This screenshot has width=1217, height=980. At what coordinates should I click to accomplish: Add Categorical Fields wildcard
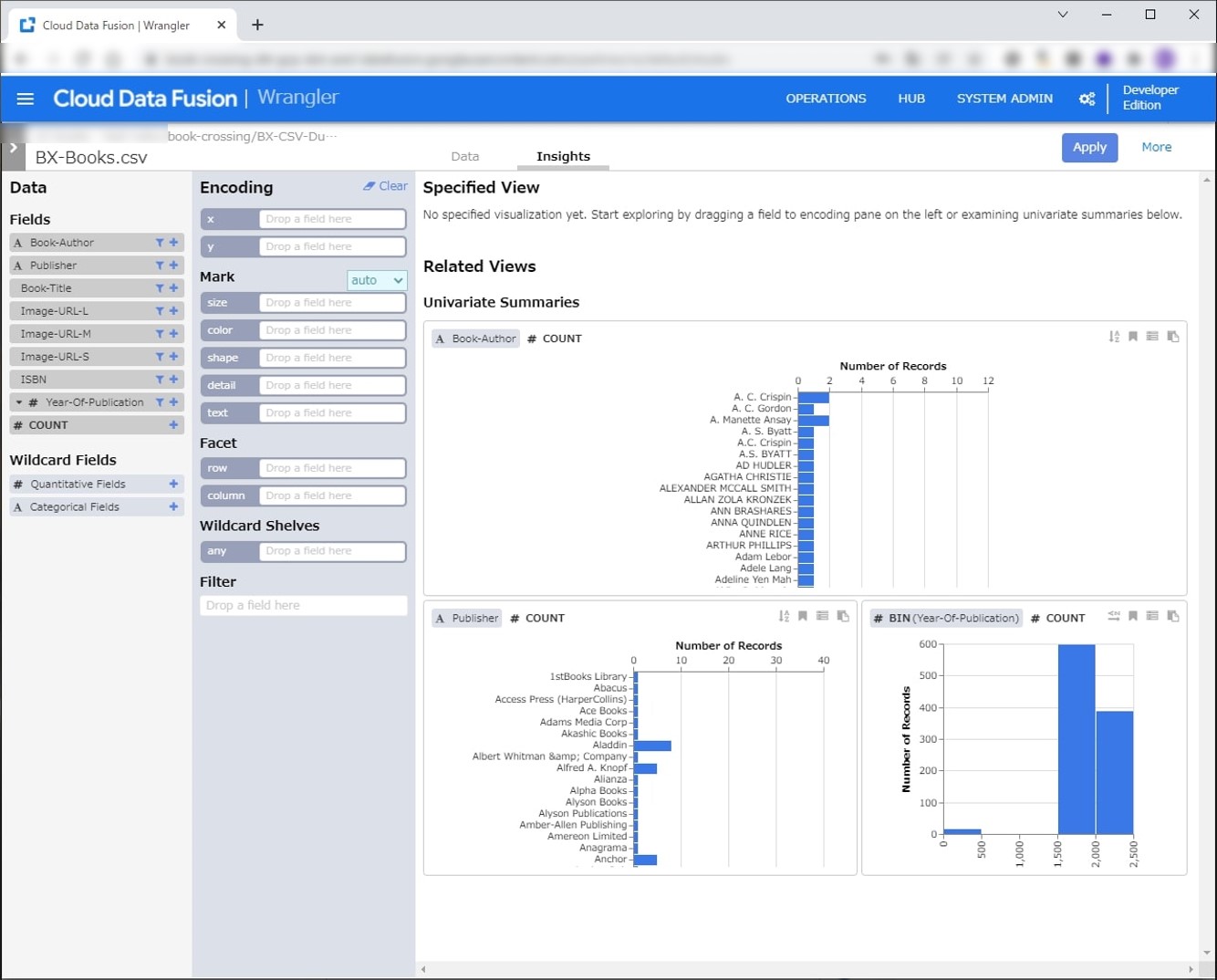[173, 506]
